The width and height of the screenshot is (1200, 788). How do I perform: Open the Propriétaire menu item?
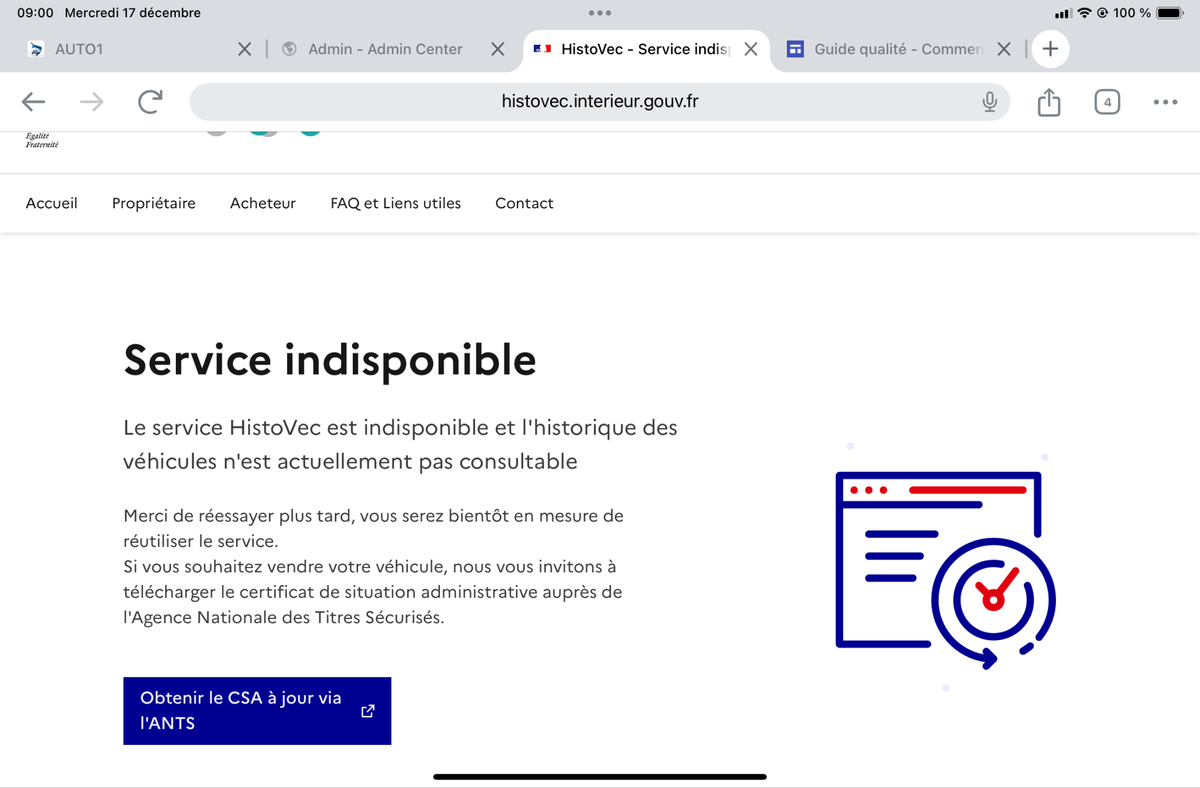(154, 203)
